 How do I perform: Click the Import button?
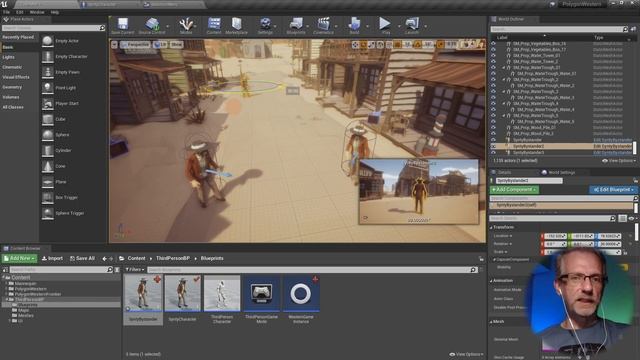coord(52,258)
